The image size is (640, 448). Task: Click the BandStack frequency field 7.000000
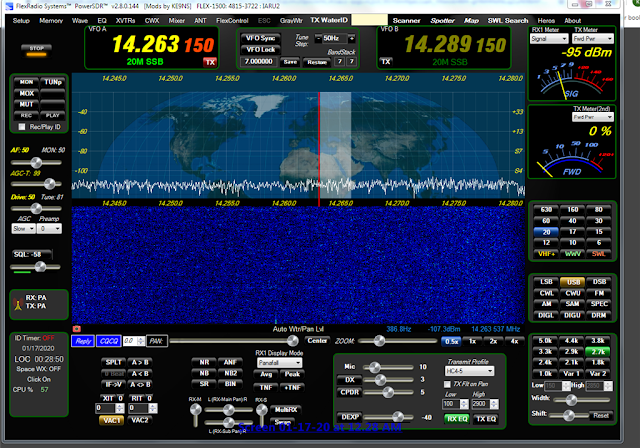click(x=259, y=62)
